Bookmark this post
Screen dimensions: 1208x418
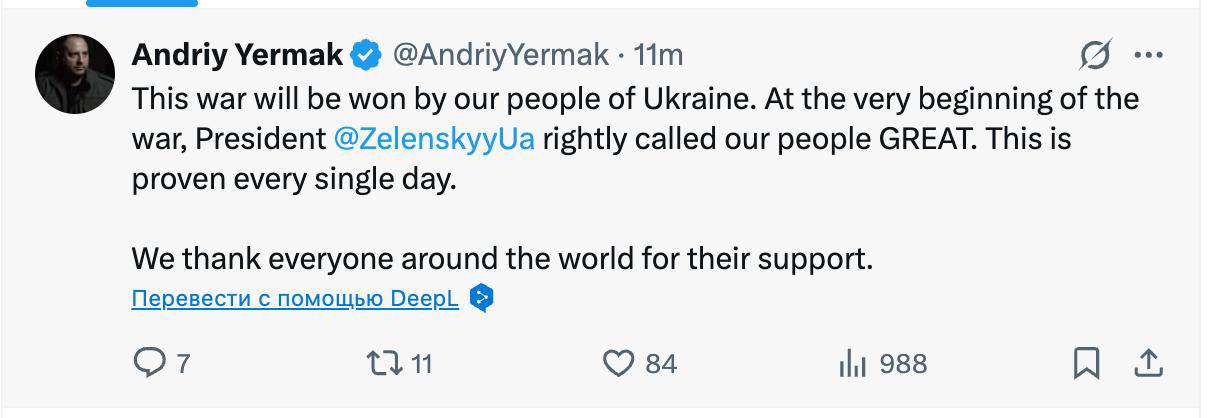point(1086,363)
